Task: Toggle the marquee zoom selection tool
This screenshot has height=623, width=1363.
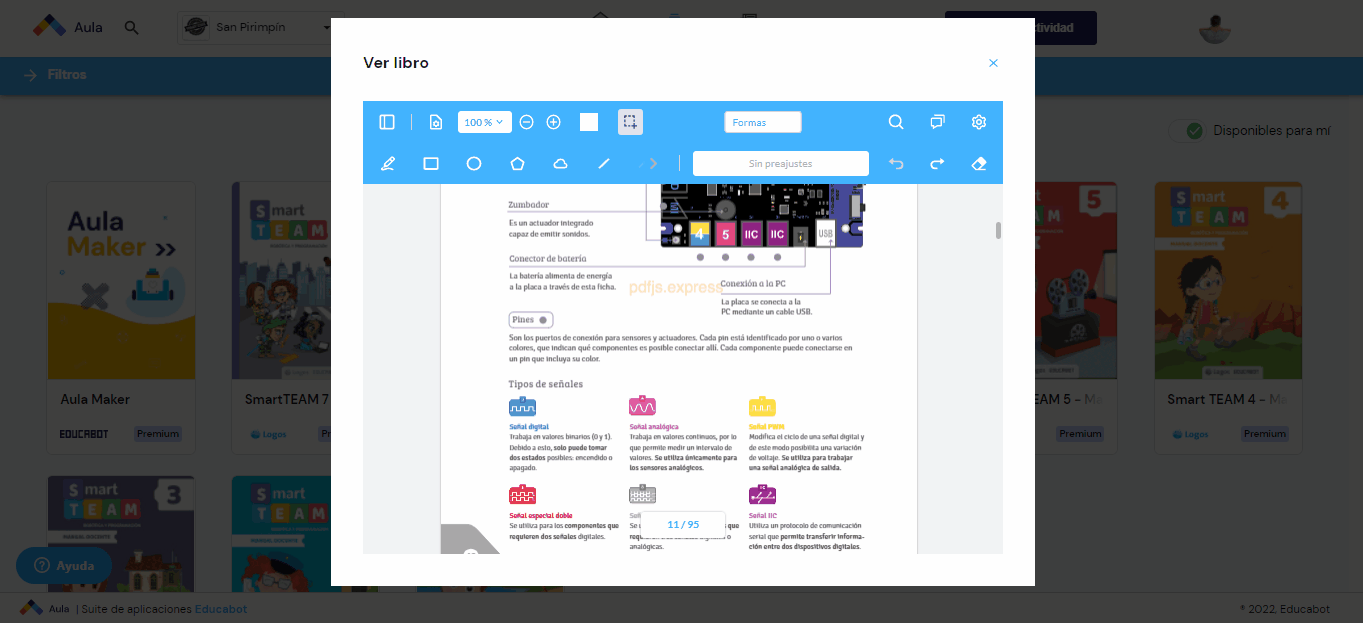Action: point(630,122)
